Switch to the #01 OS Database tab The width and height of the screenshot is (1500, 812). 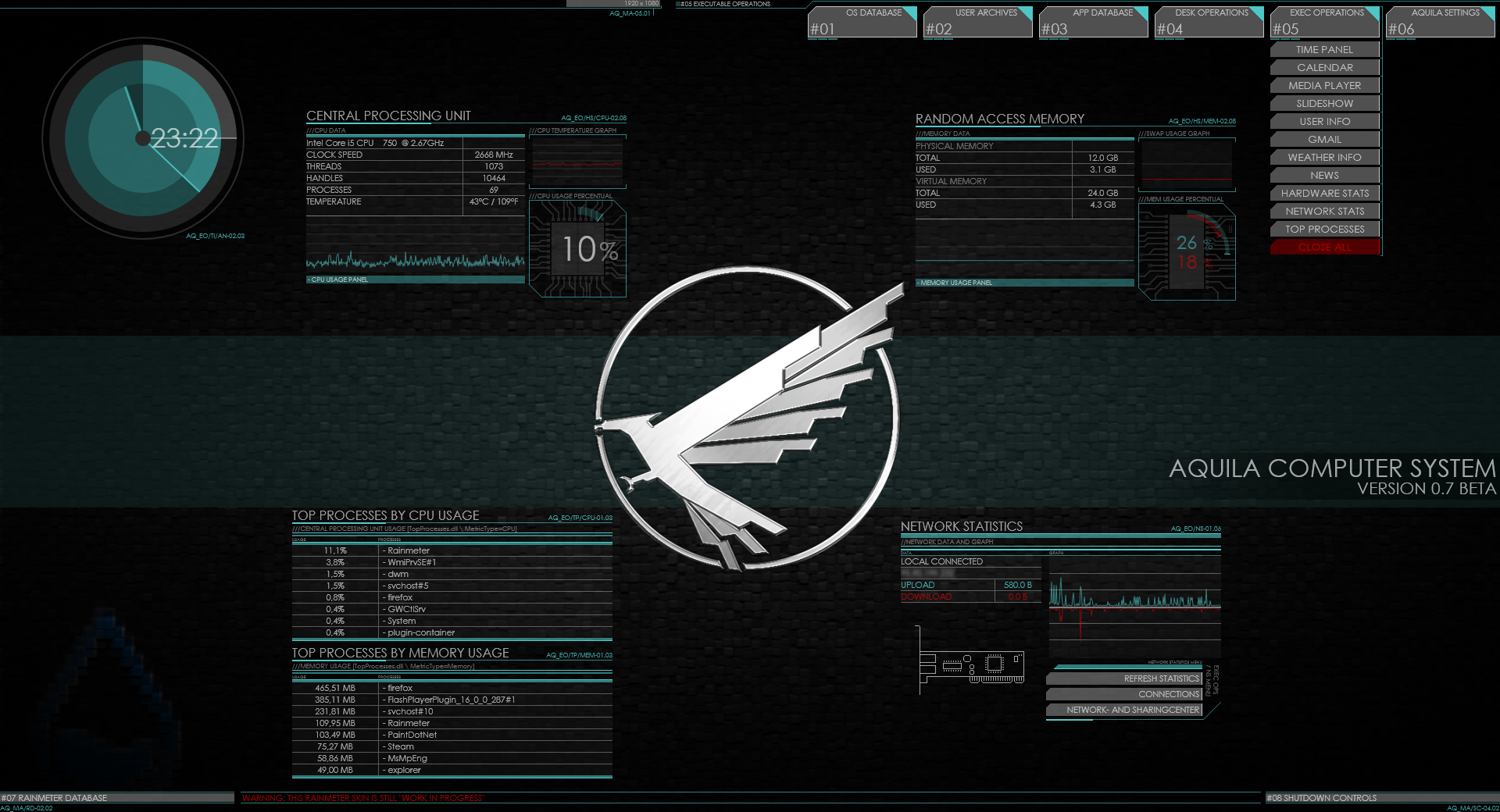coord(862,22)
